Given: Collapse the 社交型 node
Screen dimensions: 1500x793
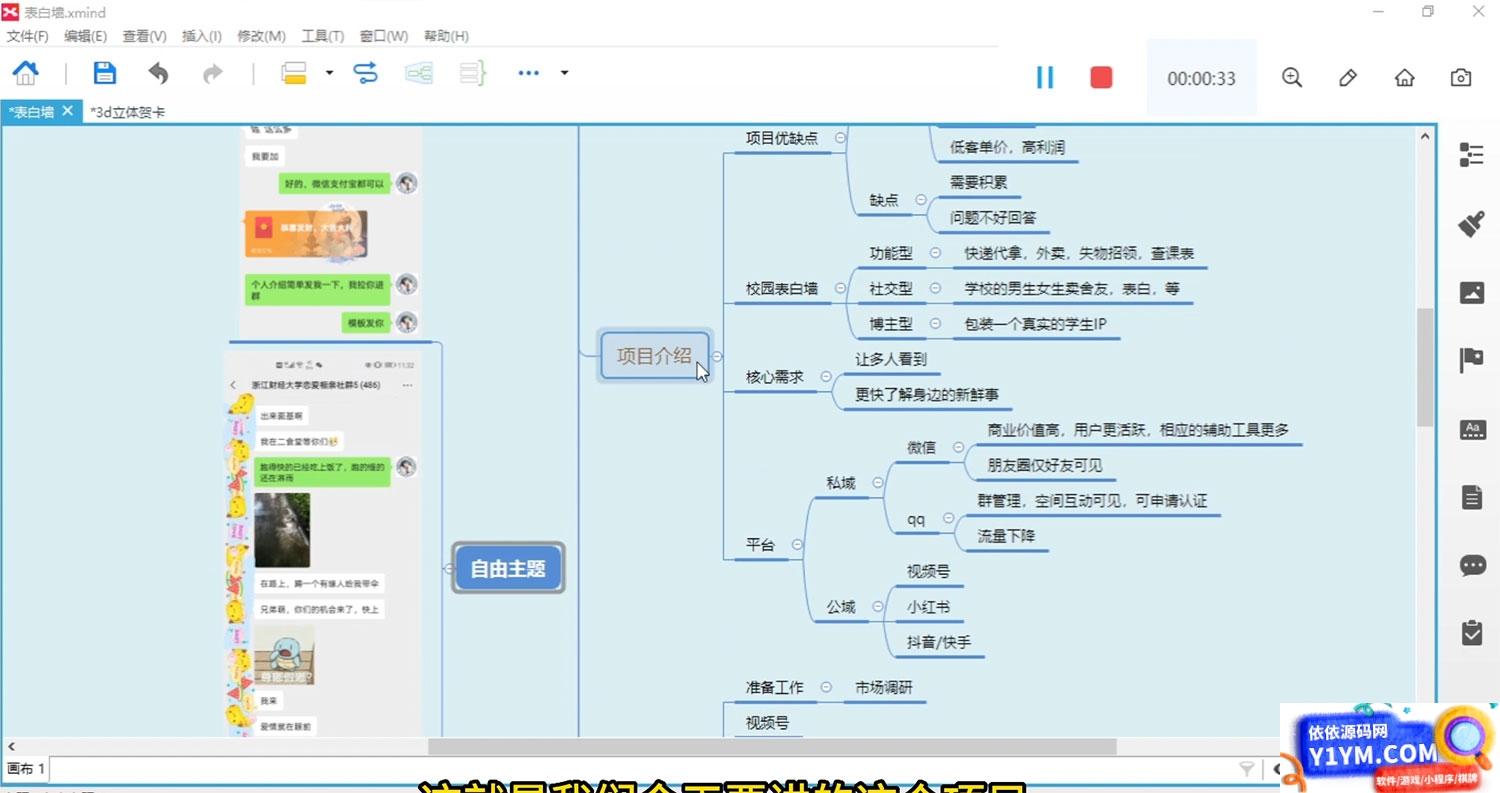Looking at the screenshot, I should tap(935, 289).
